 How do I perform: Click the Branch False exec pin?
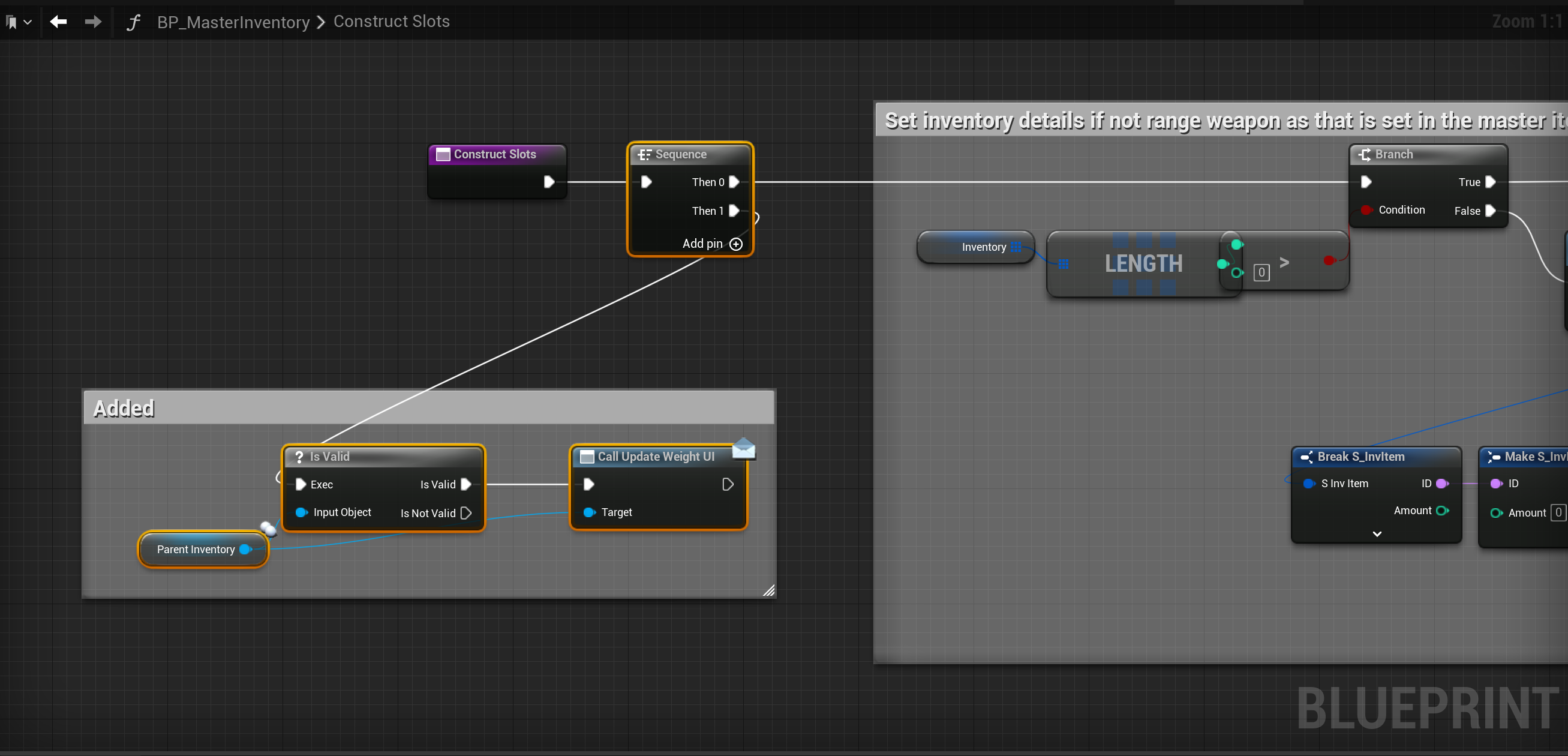tap(1491, 211)
